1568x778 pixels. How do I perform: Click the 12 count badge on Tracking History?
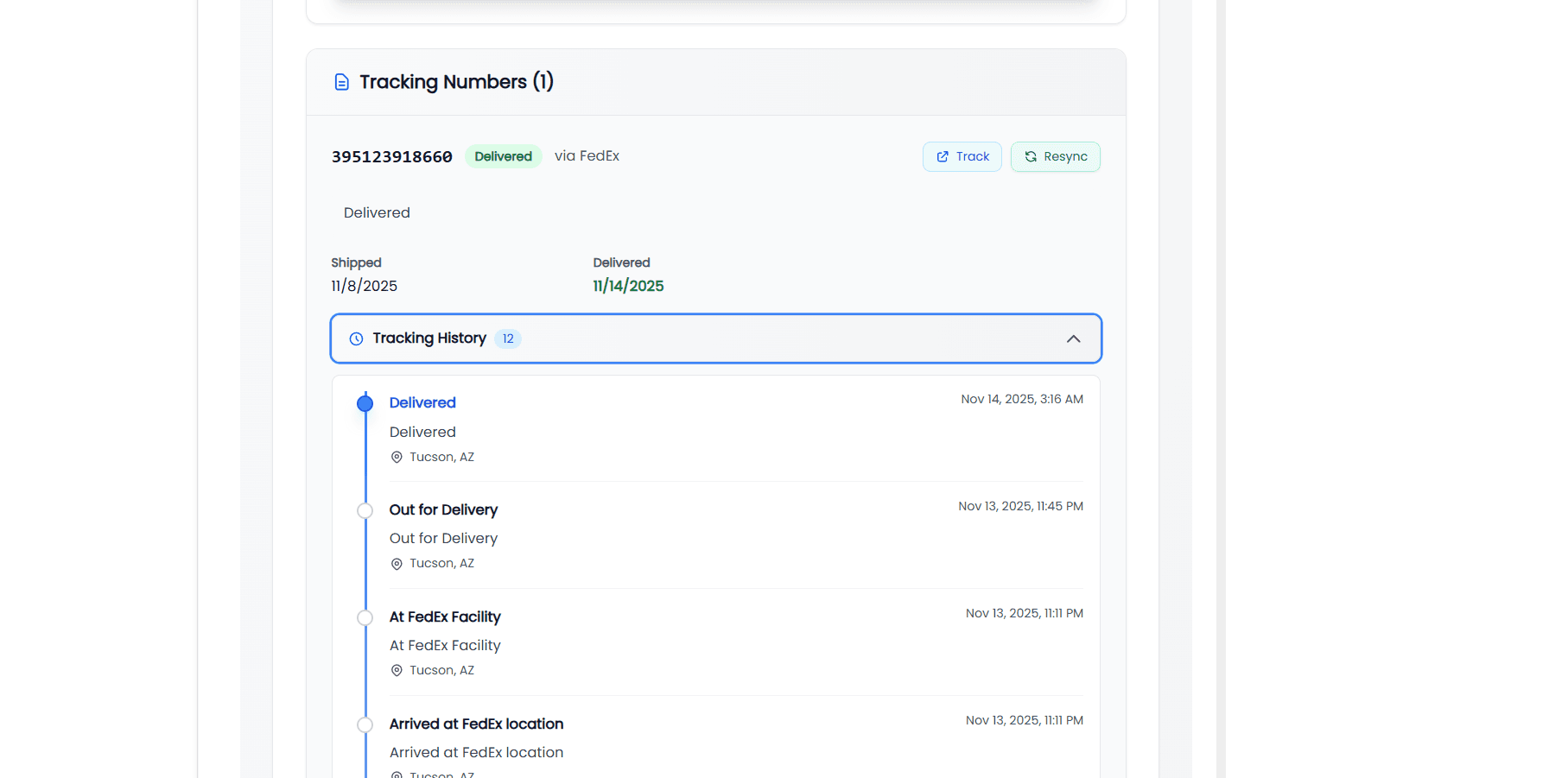[508, 338]
